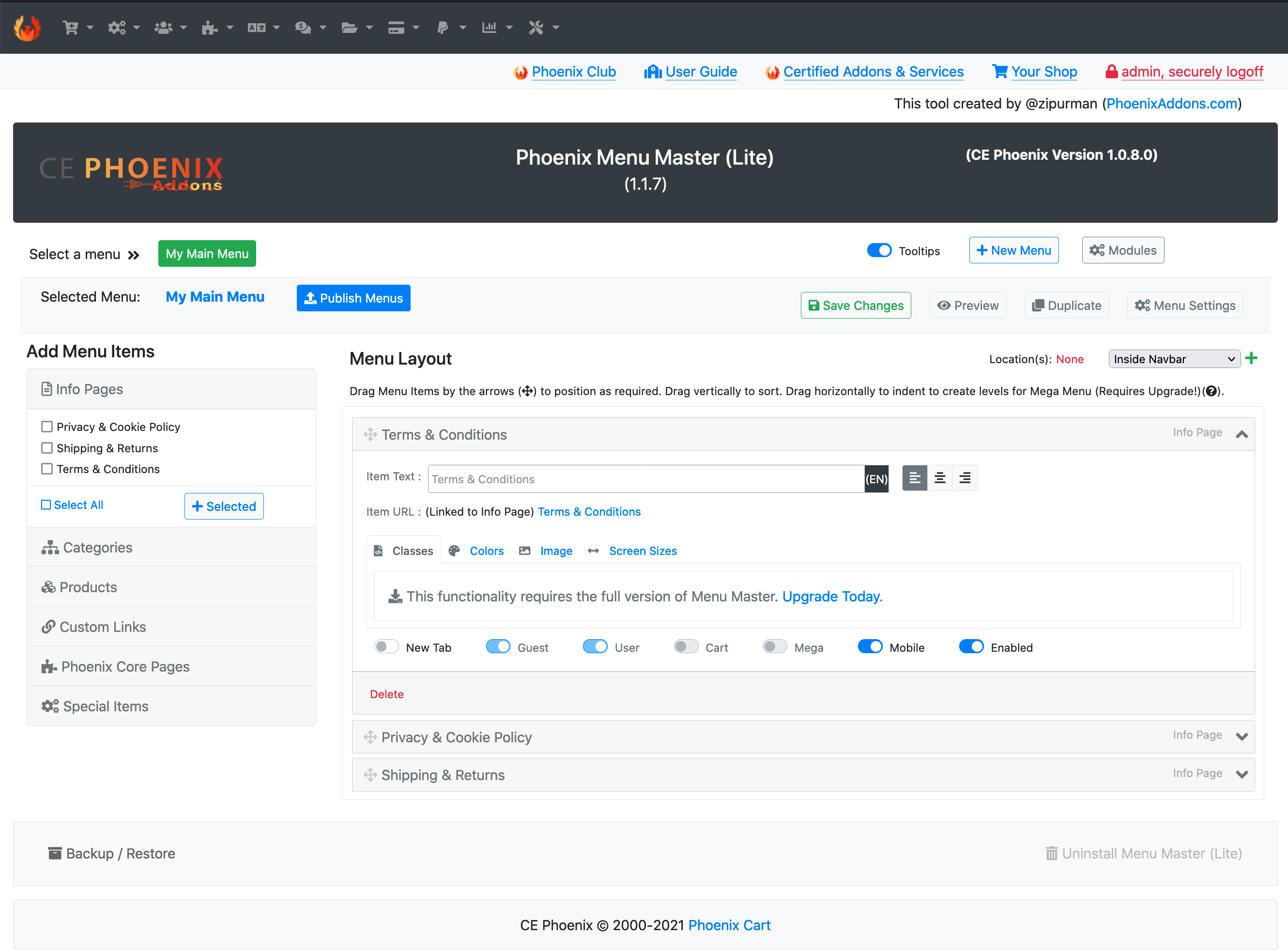1288x950 pixels.
Task: Click the Publish Menus button
Action: click(353, 298)
